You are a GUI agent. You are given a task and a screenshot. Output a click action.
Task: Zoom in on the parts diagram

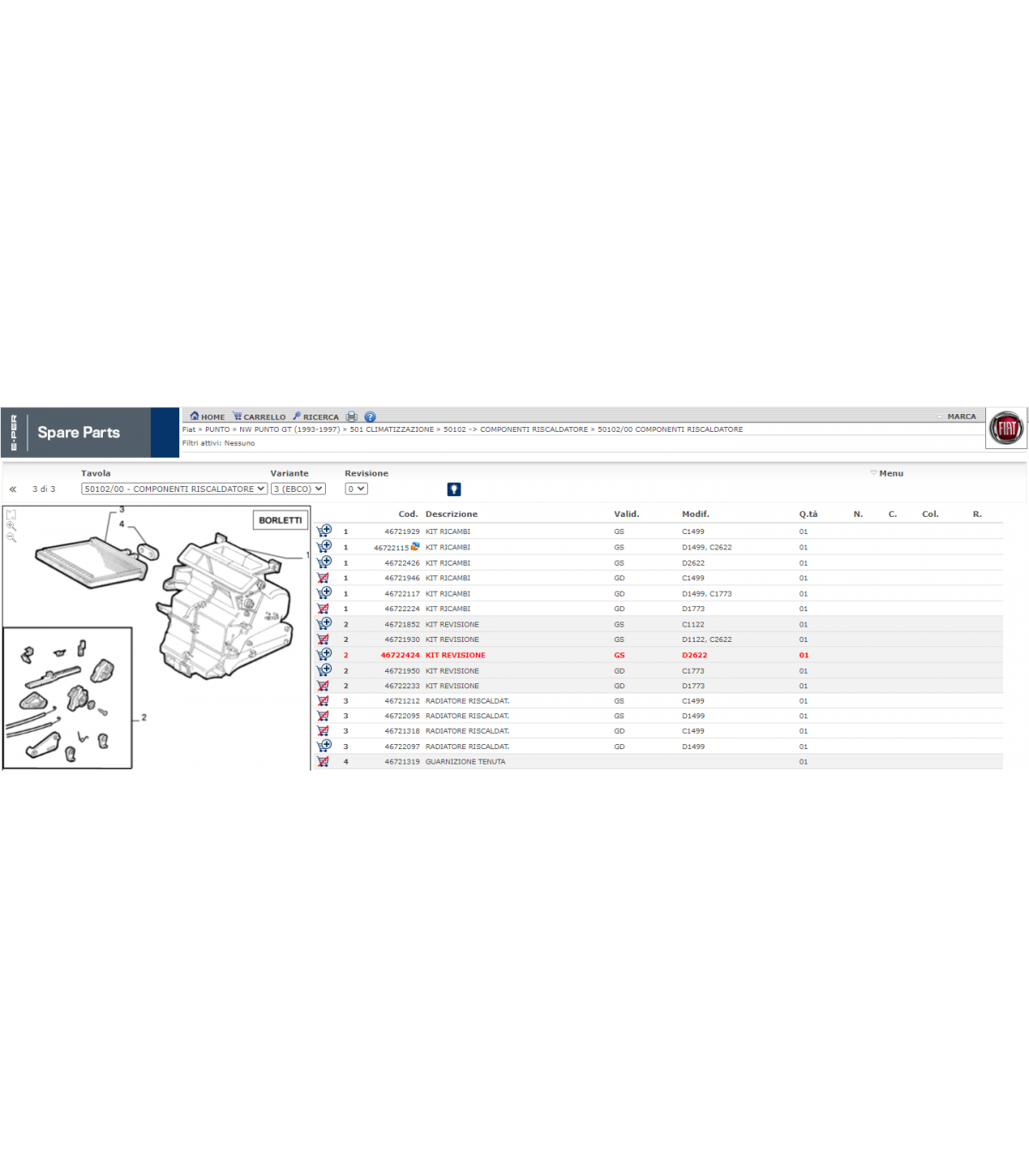pyautogui.click(x=11, y=526)
